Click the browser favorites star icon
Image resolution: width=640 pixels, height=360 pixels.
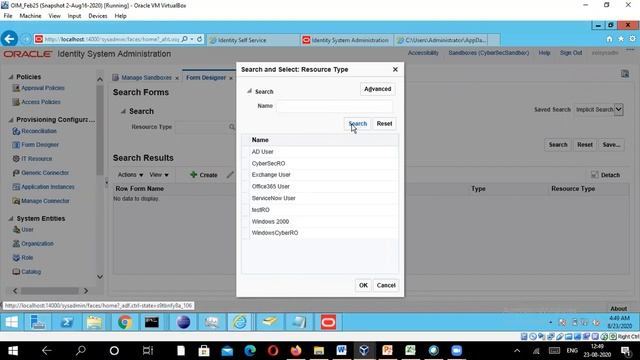coord(621,39)
